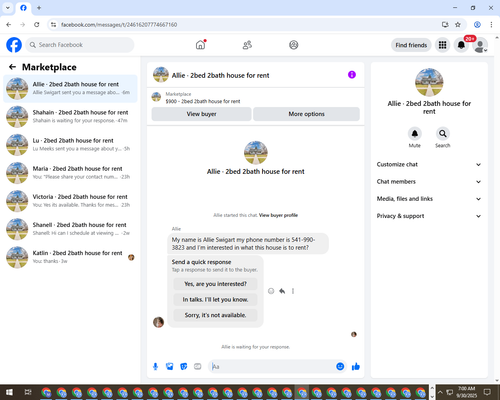Click the listing thumbnail in the right panel
Image resolution: width=500 pixels, height=400 pixels.
[x=429, y=82]
